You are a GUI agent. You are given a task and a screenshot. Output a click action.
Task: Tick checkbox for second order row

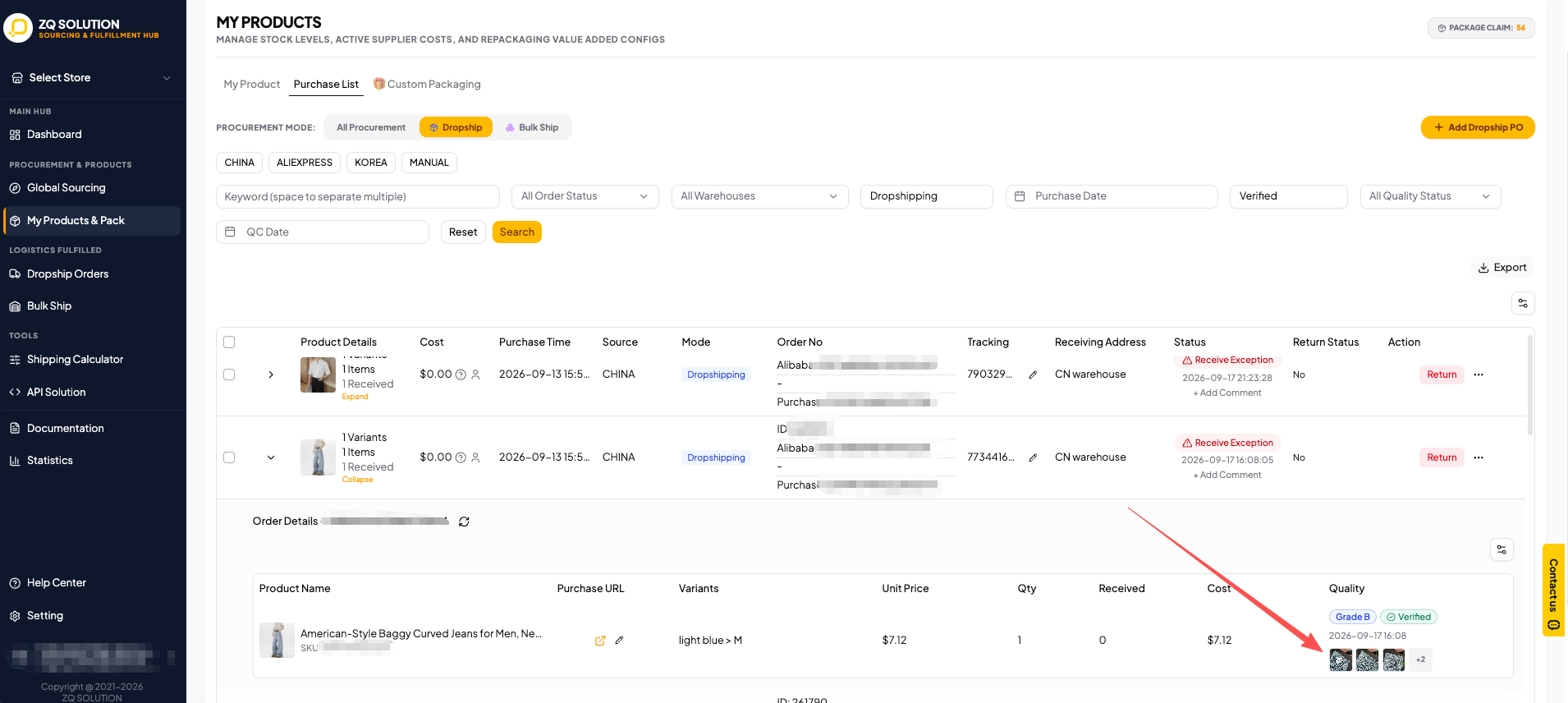[229, 457]
